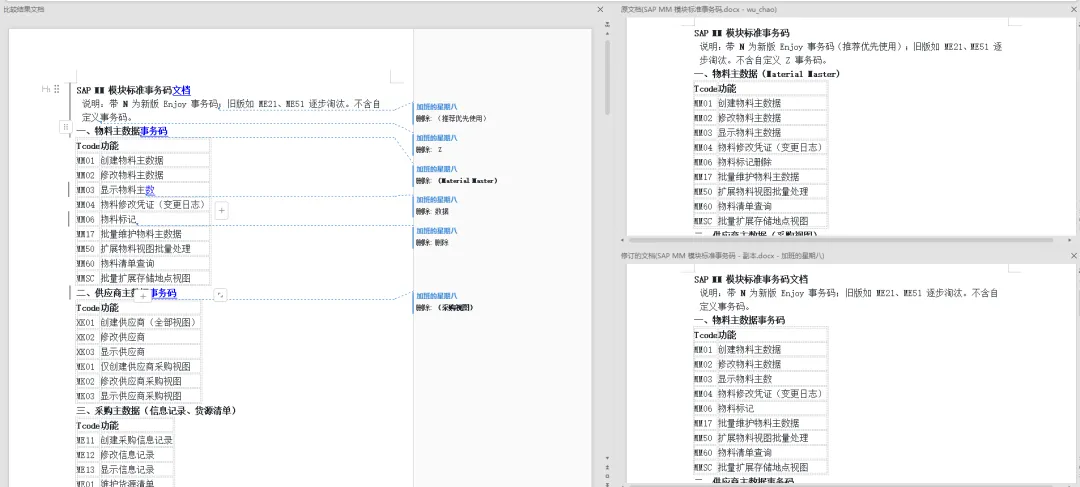1080x487 pixels.
Task: Click the title SAP MM 模块标准事务码 in original pane
Action: tap(741, 32)
